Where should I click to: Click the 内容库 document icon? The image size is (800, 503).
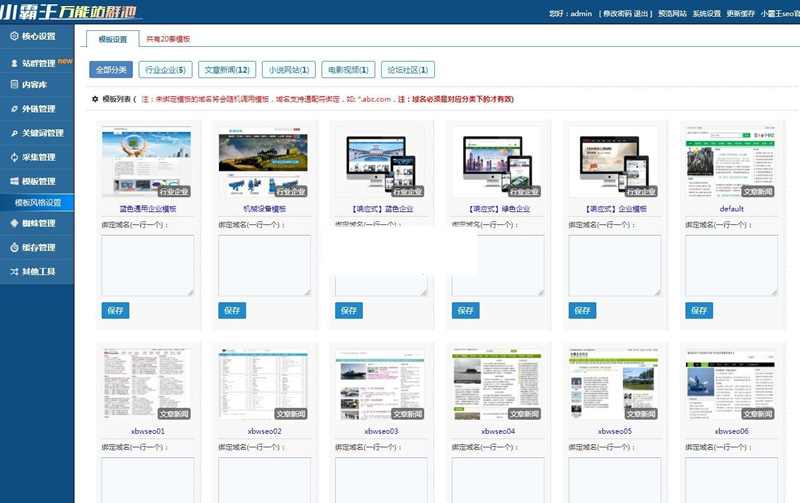pyautogui.click(x=13, y=85)
